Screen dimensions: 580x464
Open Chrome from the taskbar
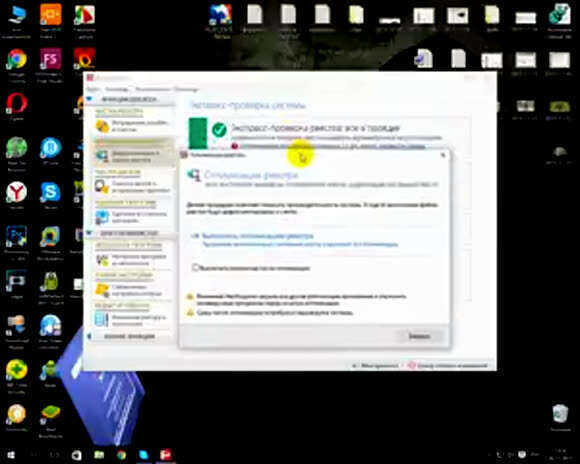pyautogui.click(x=121, y=455)
